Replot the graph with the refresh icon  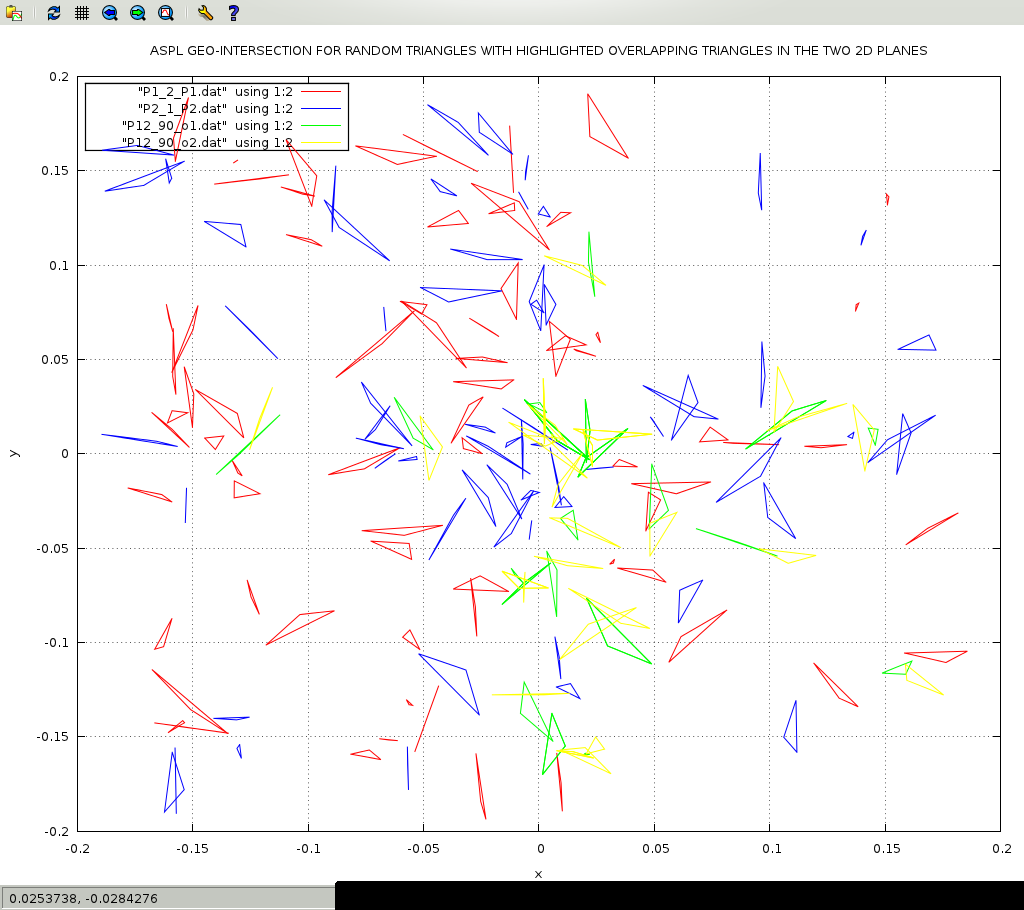(x=54, y=13)
